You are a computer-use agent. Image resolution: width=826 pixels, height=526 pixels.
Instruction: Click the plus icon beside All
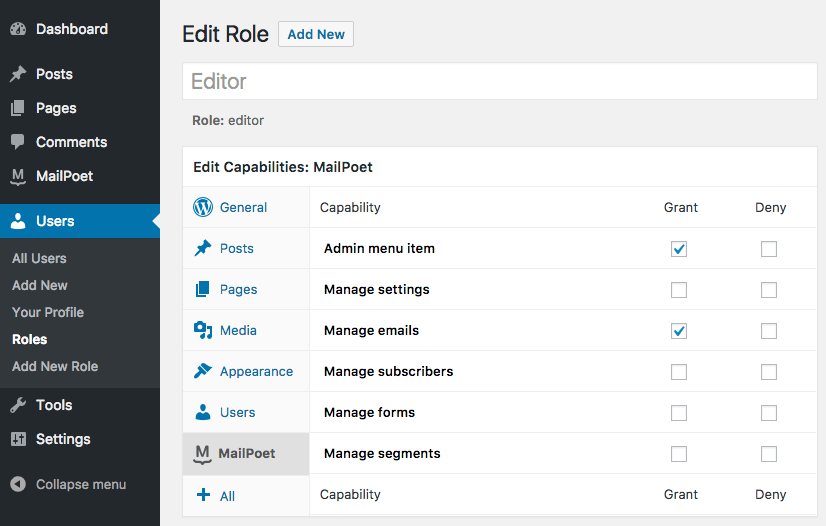203,495
